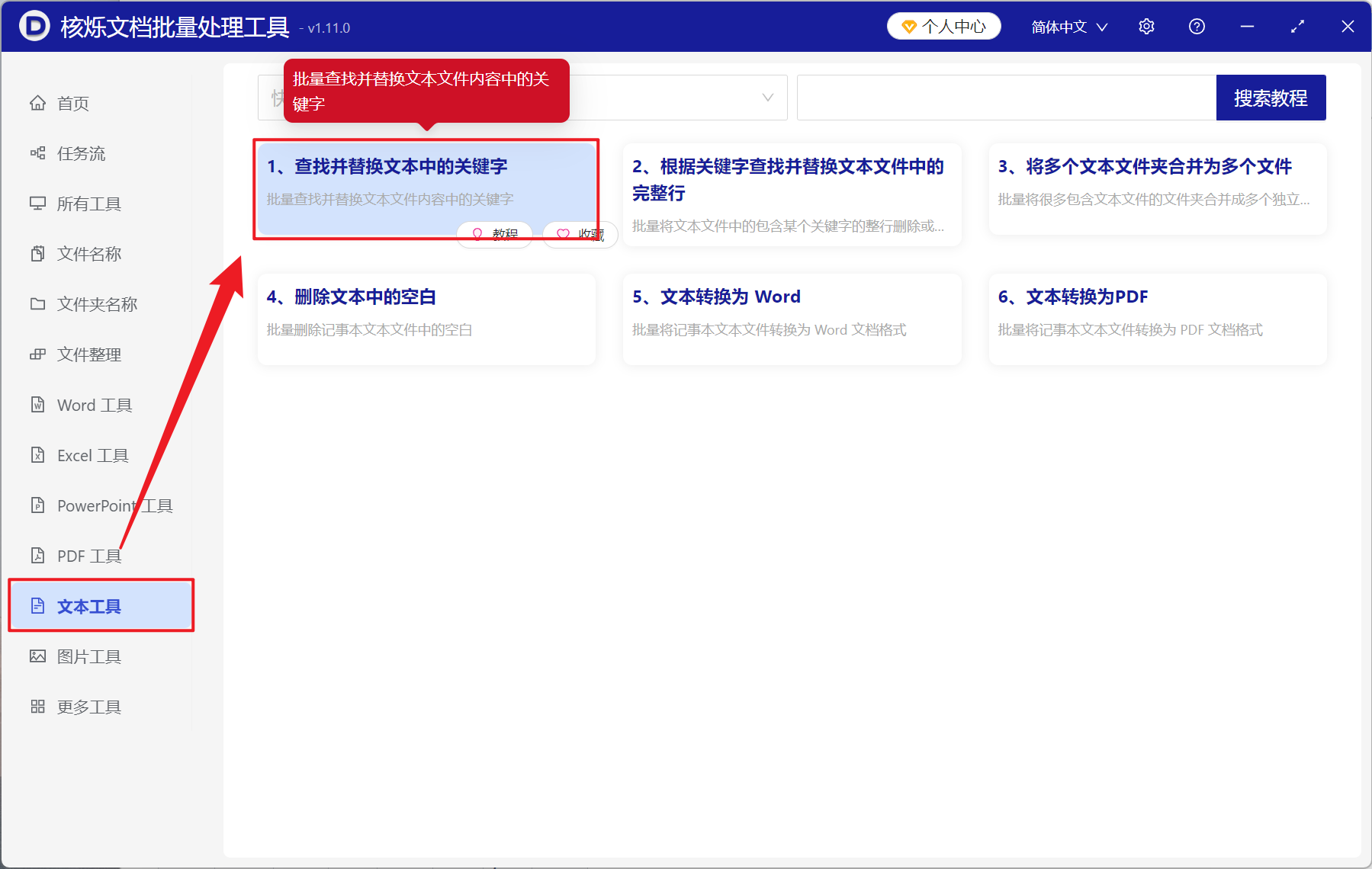The height and width of the screenshot is (869, 1372).
Task: Toggle 收藏 favorite on the first tool card
Action: coord(580,234)
